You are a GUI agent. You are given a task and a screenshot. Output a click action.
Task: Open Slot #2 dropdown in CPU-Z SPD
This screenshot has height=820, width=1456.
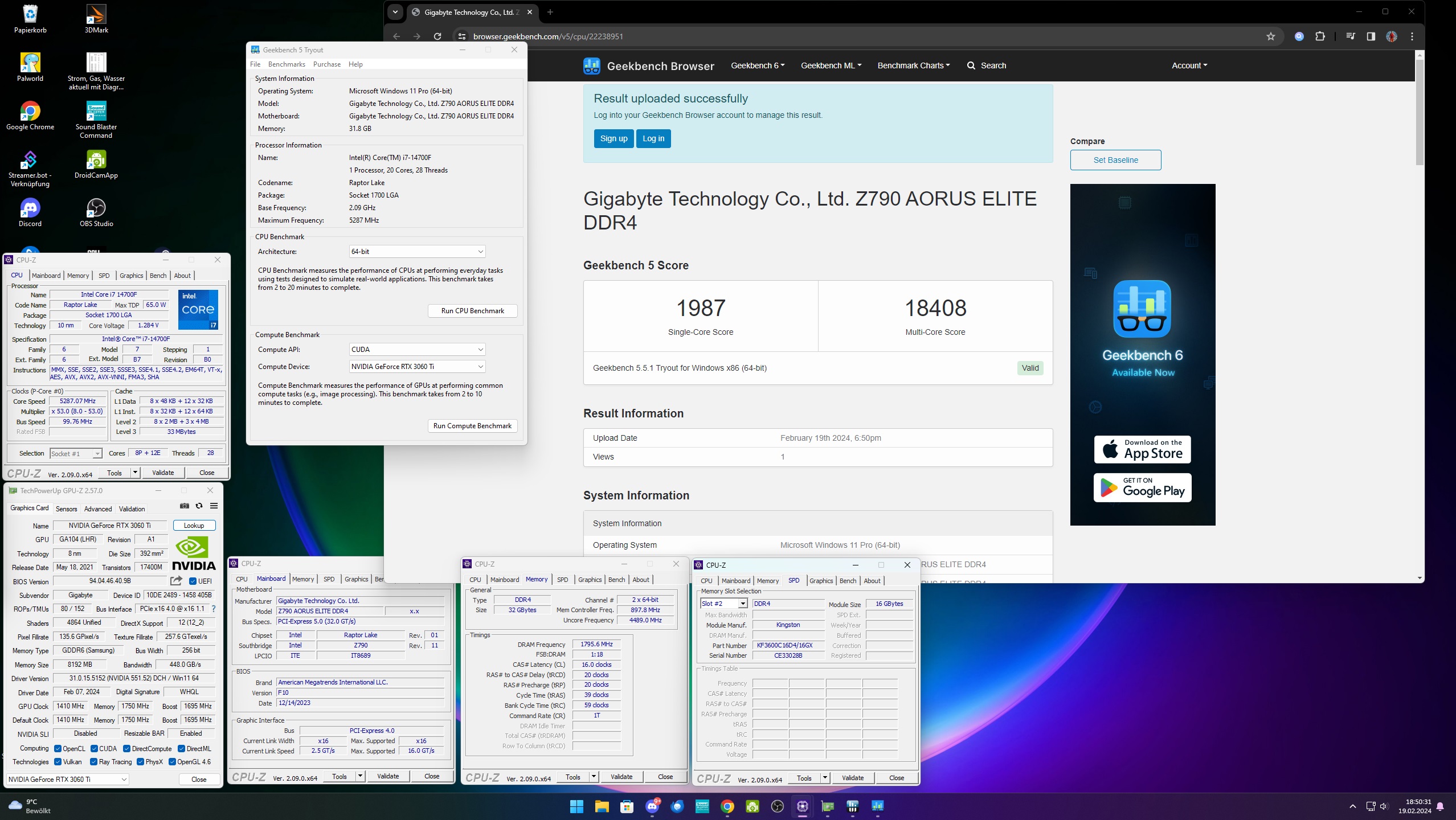click(x=723, y=604)
